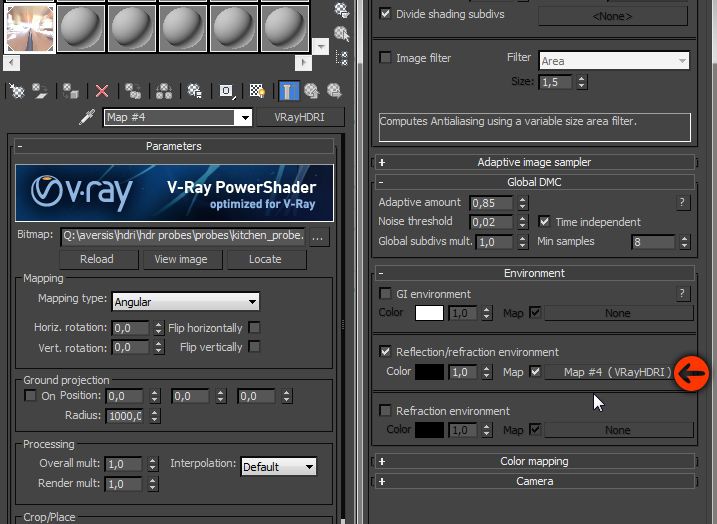Collapse the Global DMC rollout
The height and width of the screenshot is (524, 717).
tap(535, 182)
